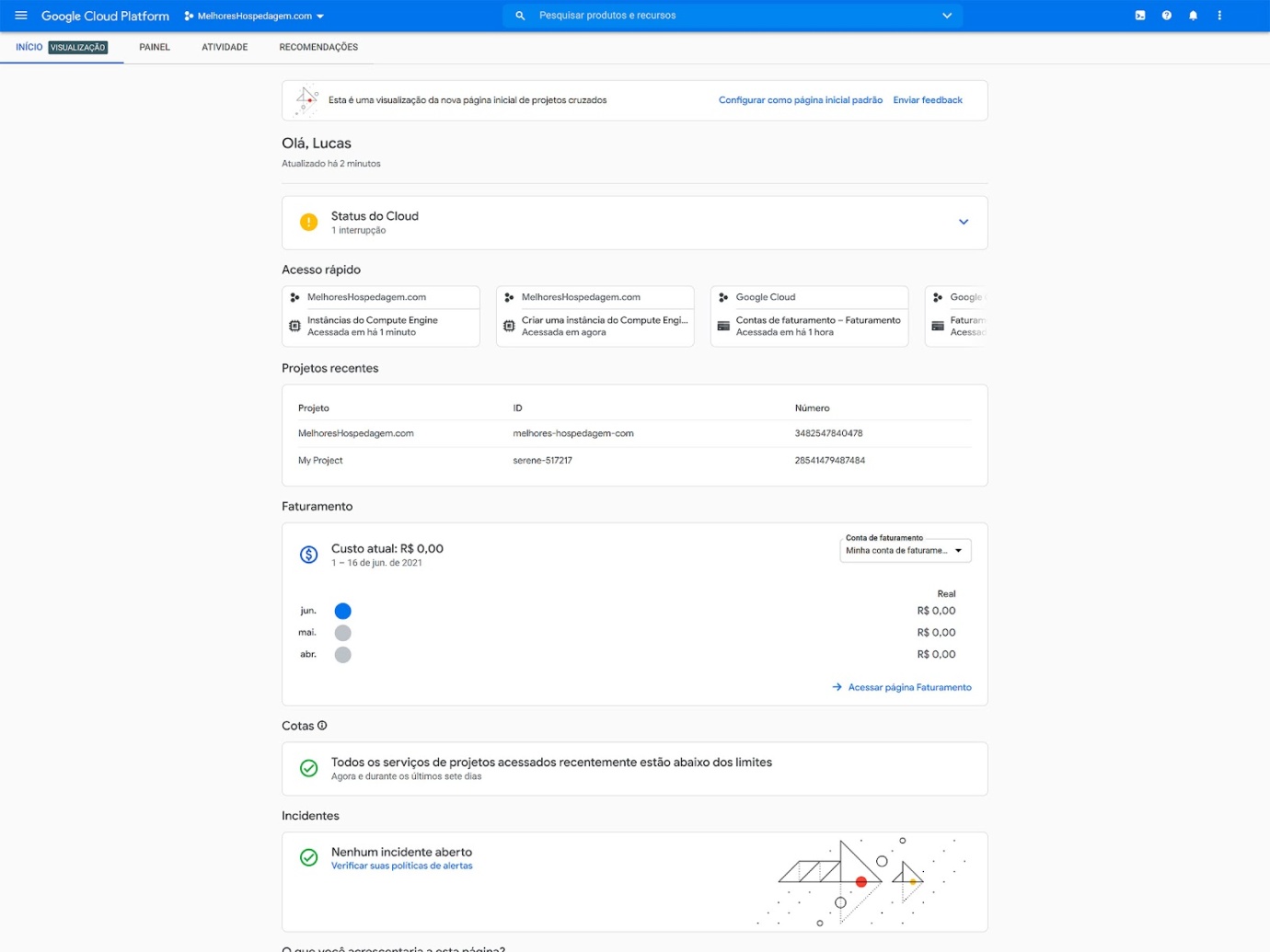
Task: Open the three-dot options menu in top bar
Action: 1219,15
